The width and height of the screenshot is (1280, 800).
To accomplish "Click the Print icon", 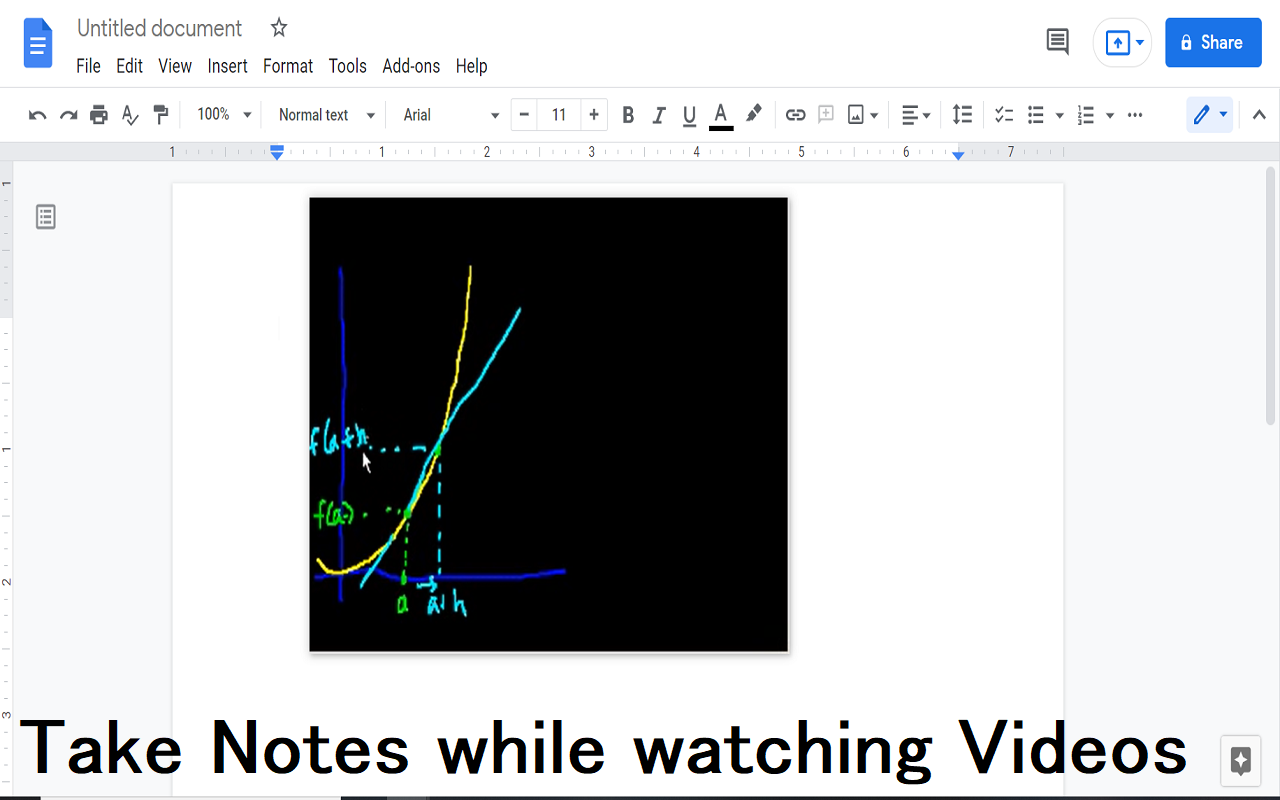I will tap(98, 115).
